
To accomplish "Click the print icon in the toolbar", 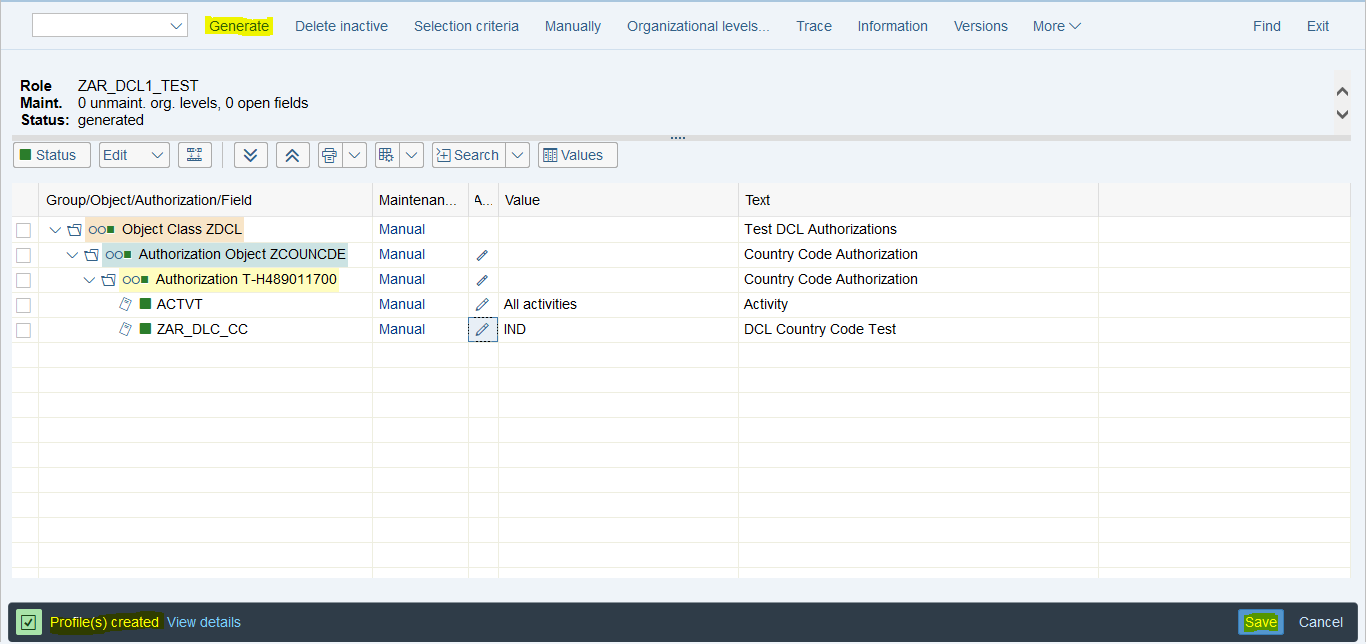I will coord(328,154).
